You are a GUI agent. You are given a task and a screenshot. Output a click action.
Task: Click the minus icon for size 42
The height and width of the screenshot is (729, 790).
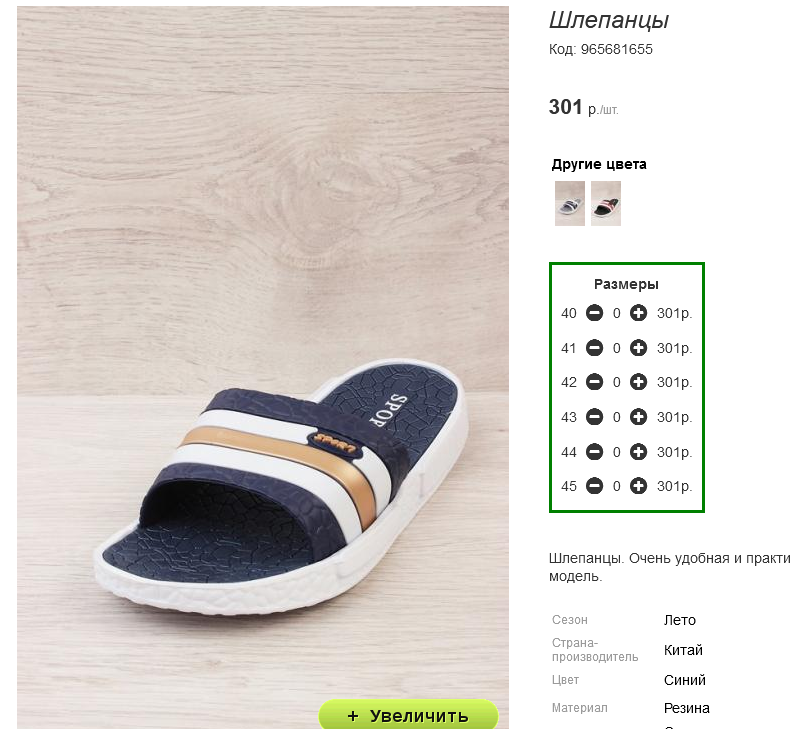[x=595, y=382]
